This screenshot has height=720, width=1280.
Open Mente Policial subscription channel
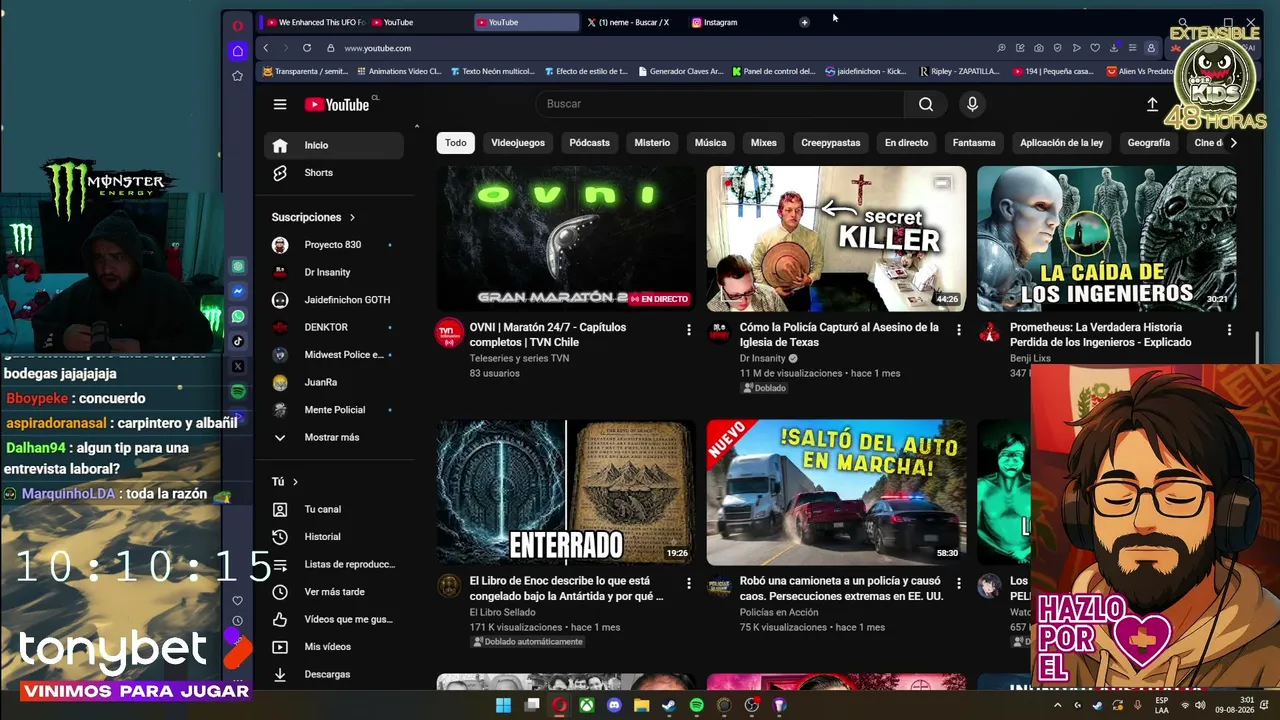coord(334,410)
